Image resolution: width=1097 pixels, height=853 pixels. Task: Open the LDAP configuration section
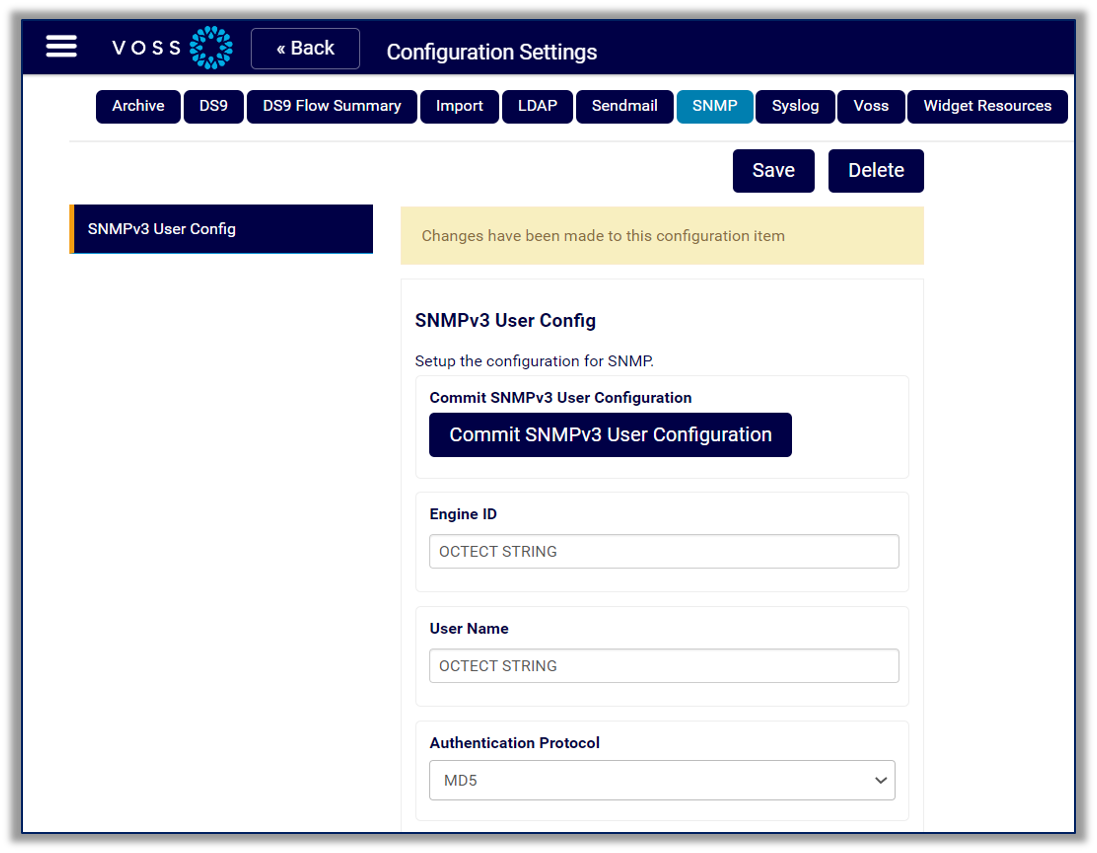tap(537, 106)
